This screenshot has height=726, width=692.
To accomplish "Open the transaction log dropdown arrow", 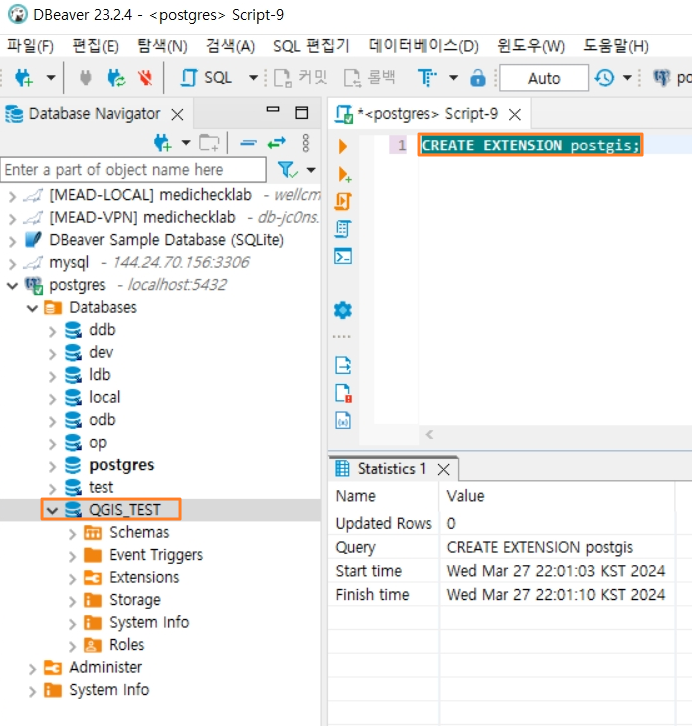I will 627,78.
